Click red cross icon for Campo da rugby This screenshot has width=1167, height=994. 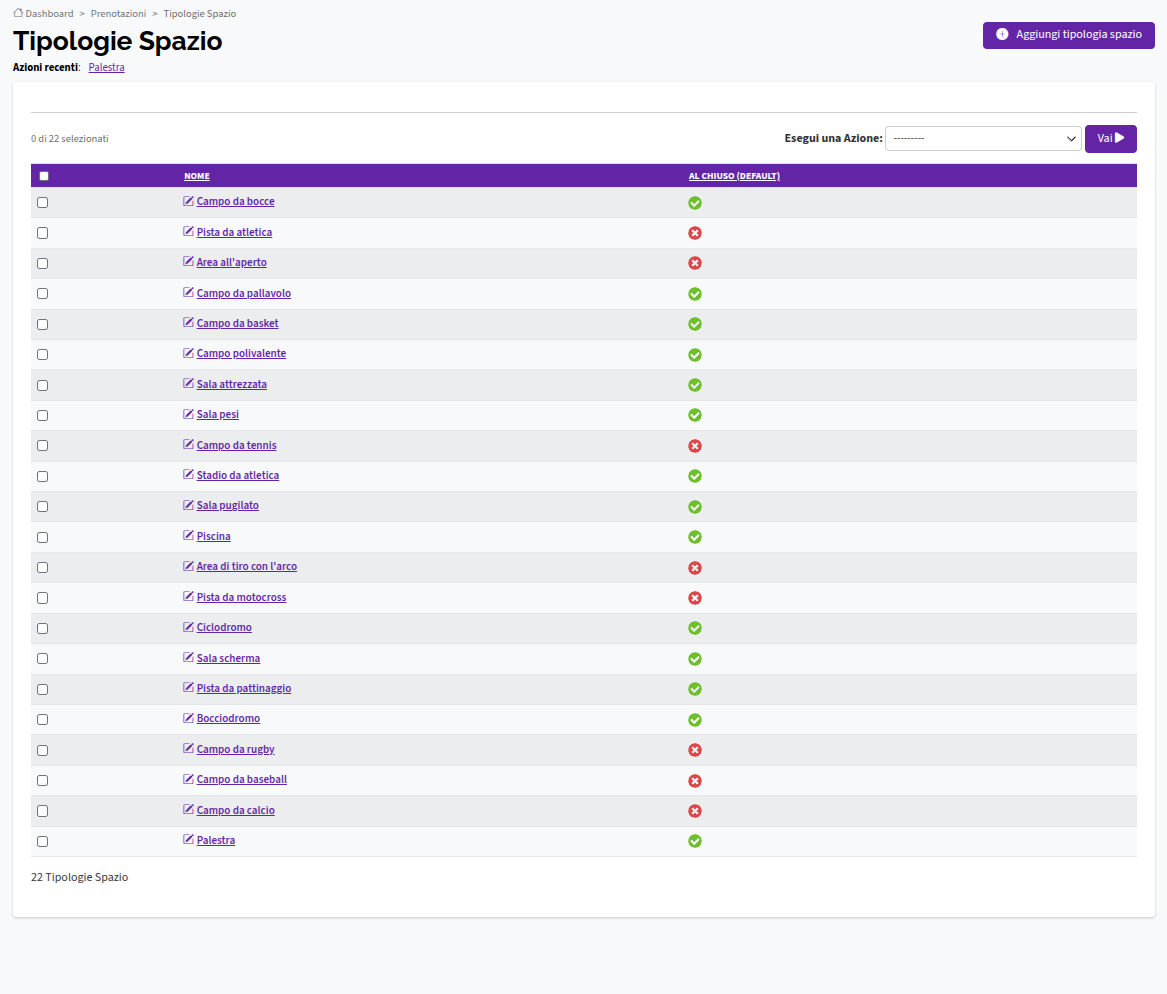tap(694, 750)
